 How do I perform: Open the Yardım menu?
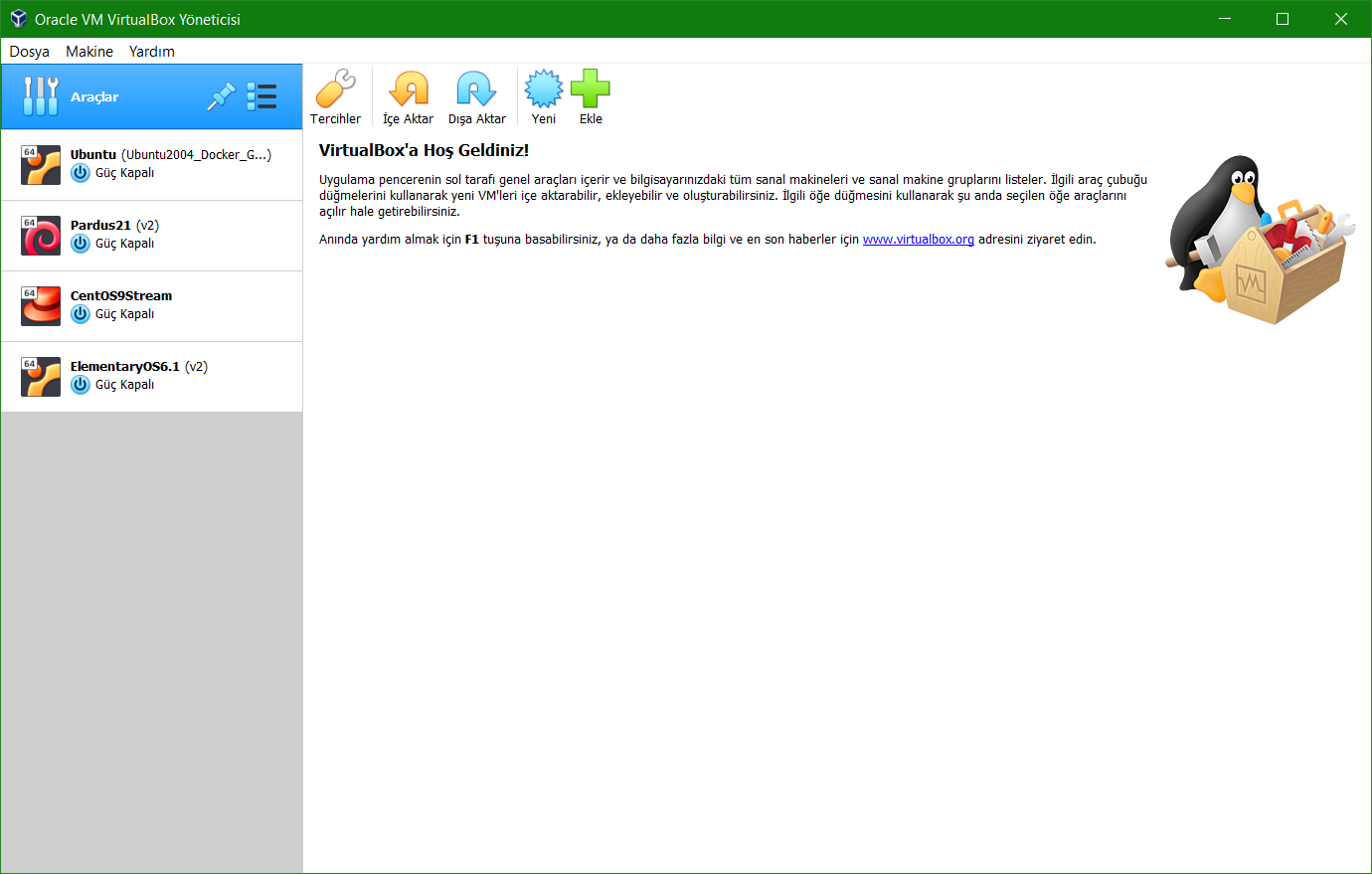(152, 52)
